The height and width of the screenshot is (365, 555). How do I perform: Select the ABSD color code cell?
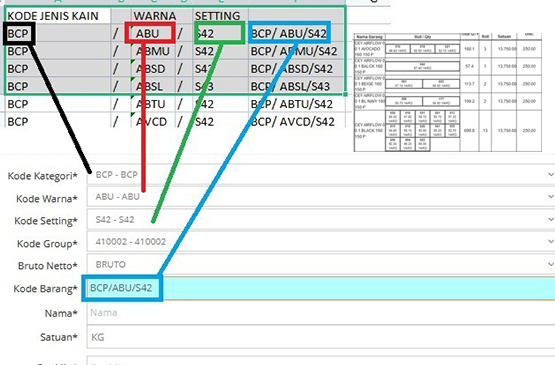click(153, 69)
